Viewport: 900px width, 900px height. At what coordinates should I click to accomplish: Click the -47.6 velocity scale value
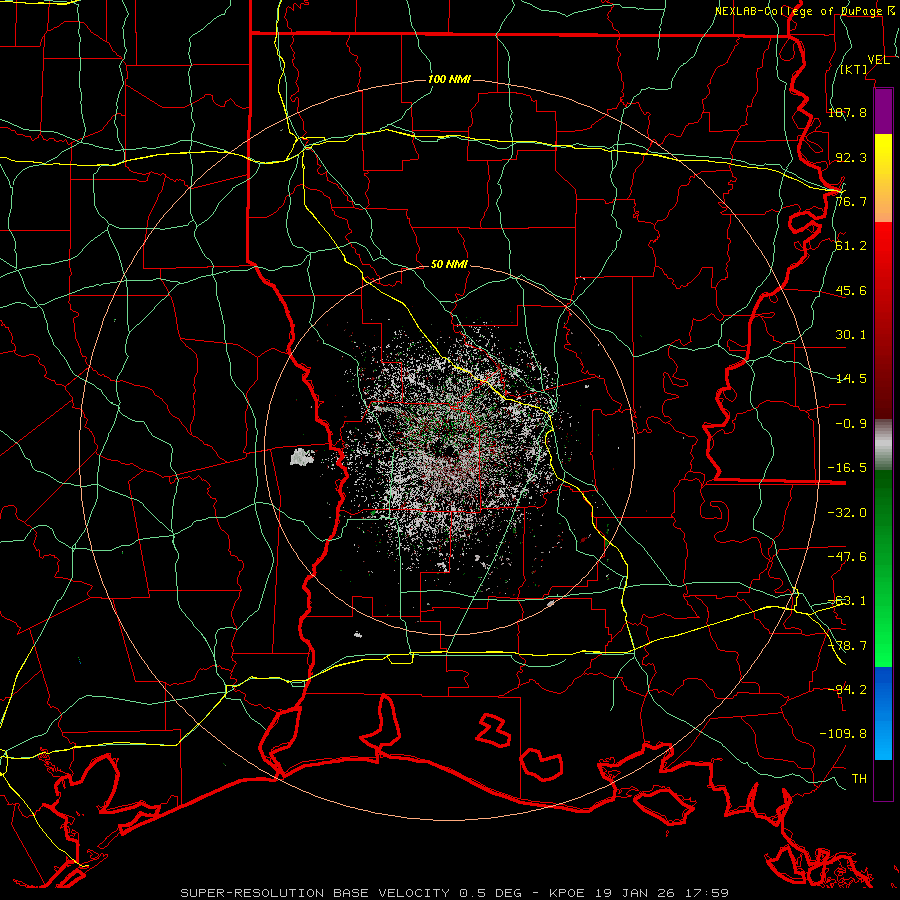[x=848, y=557]
